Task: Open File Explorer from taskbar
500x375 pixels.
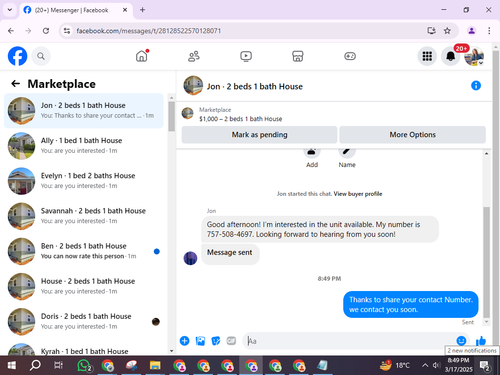Action: (x=155, y=365)
